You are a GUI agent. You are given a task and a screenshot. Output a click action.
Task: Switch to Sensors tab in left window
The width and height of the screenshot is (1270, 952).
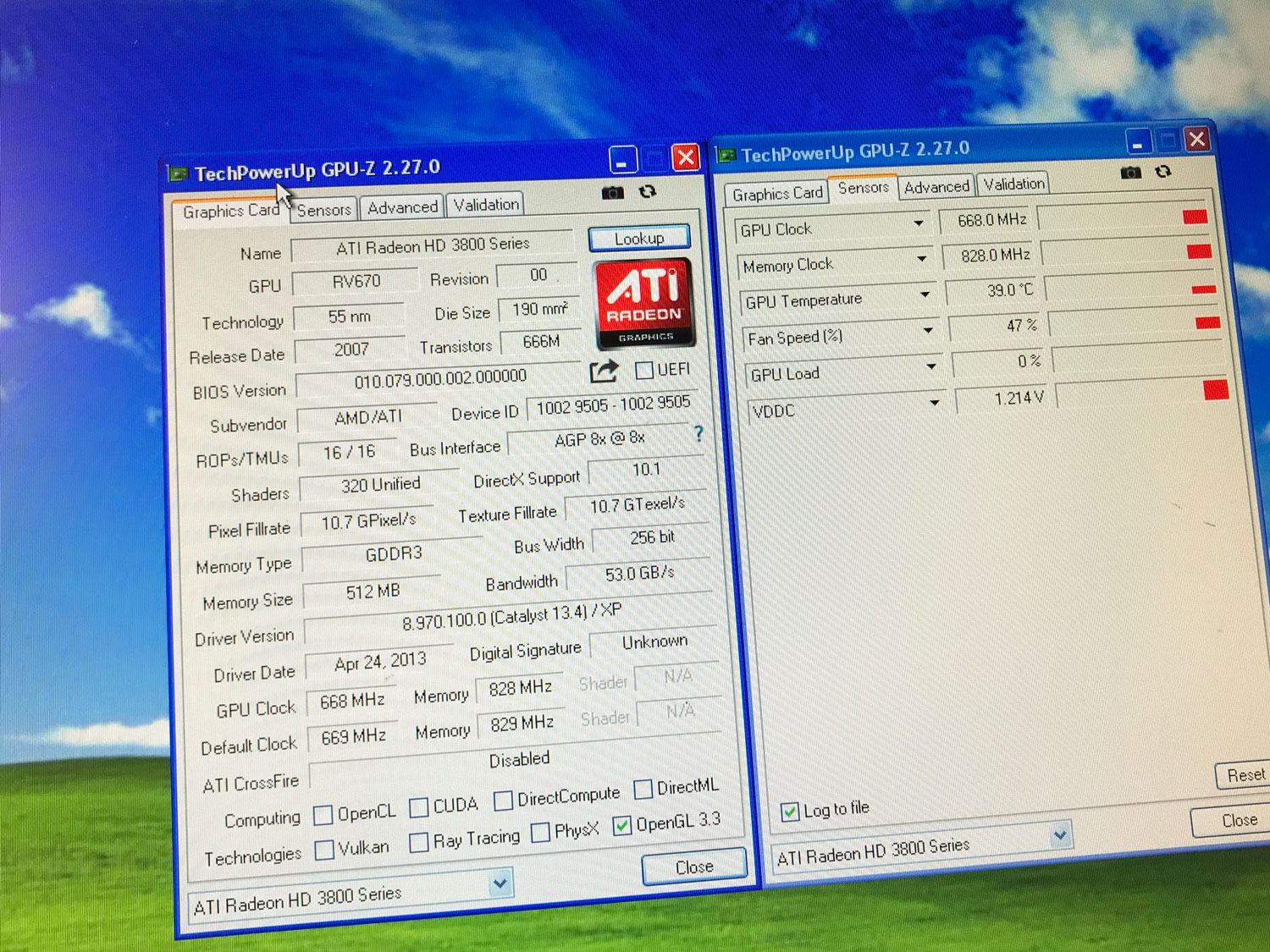tap(323, 210)
